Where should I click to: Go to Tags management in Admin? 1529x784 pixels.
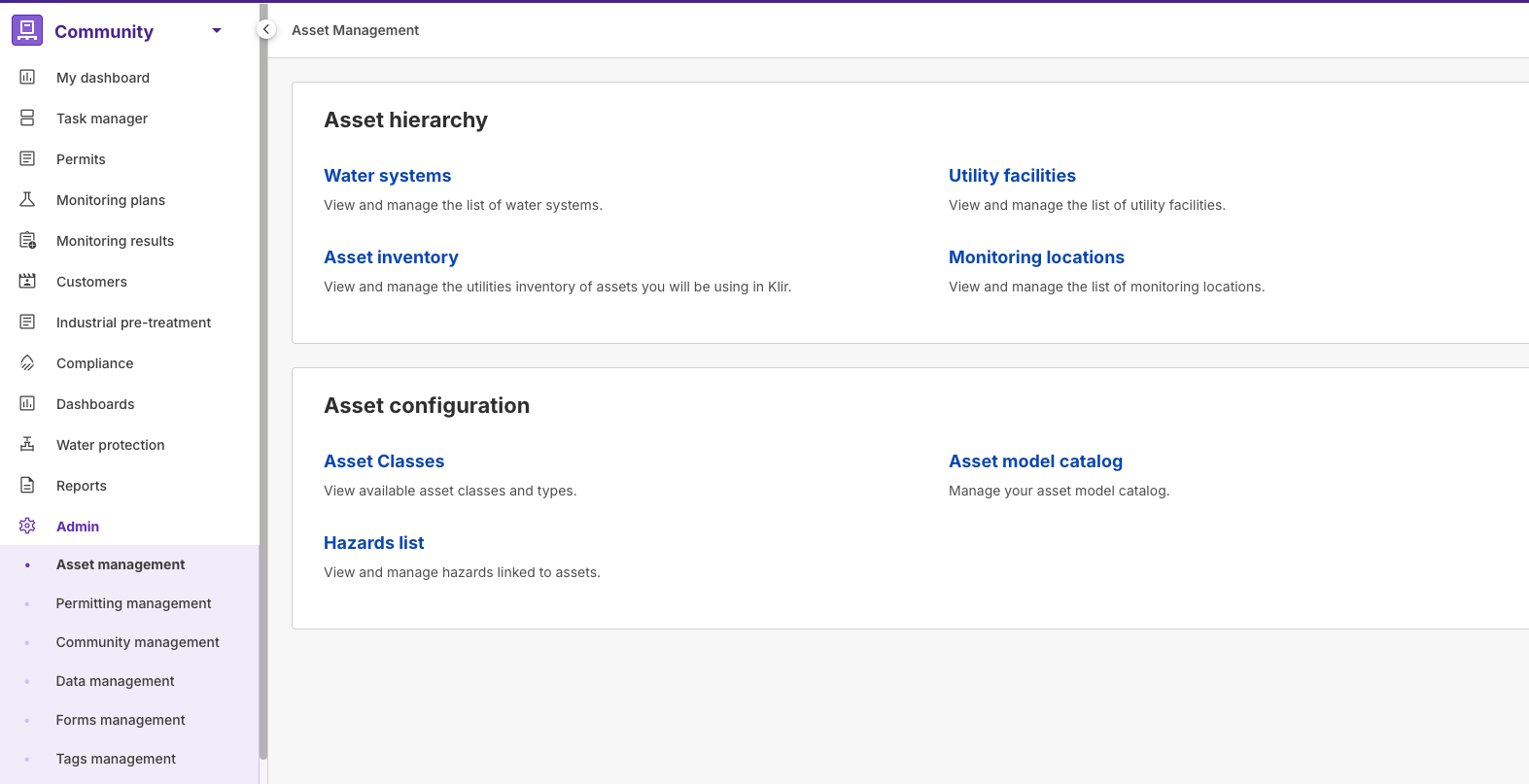point(116,759)
